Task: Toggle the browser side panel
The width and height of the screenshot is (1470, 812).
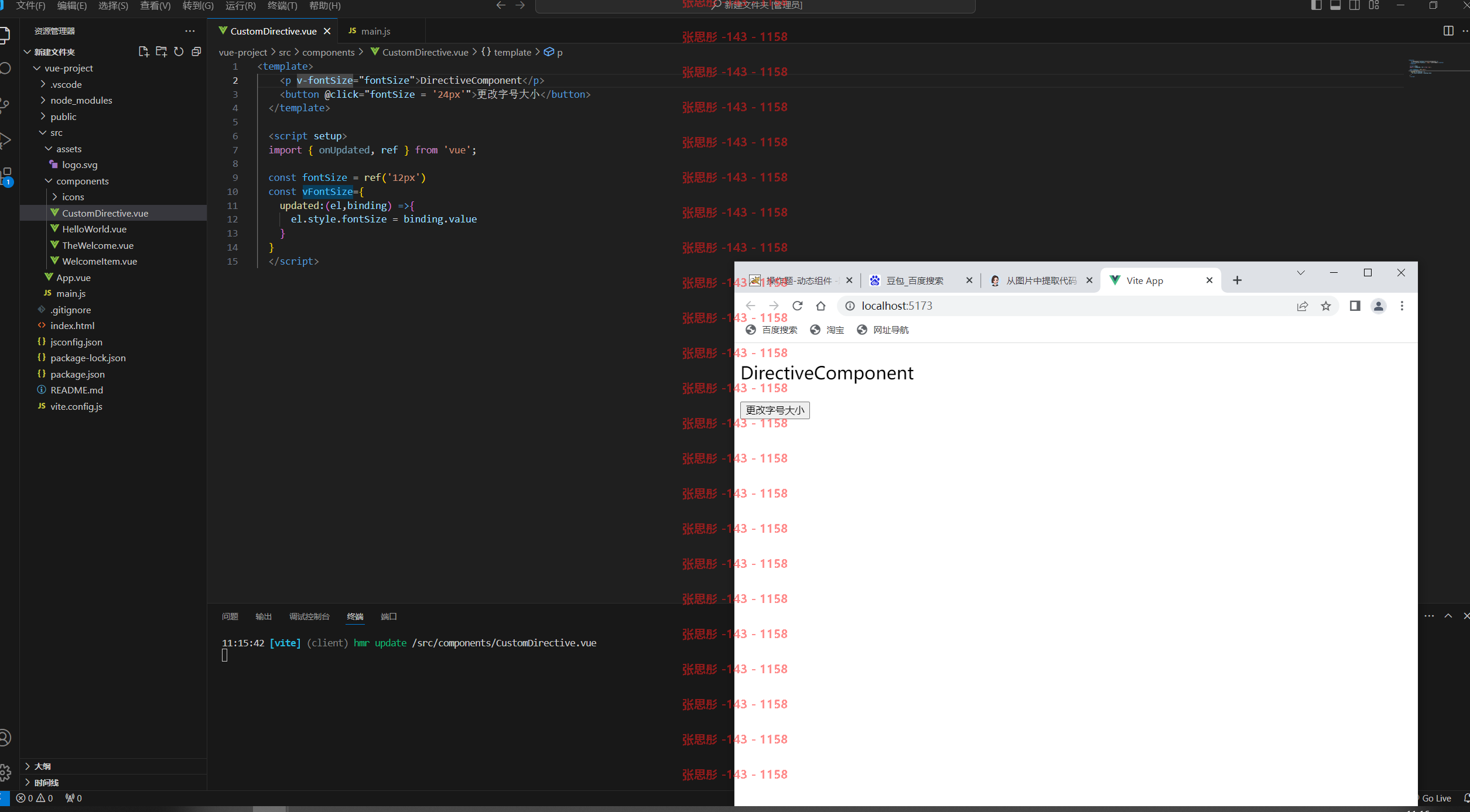Action: (x=1355, y=306)
